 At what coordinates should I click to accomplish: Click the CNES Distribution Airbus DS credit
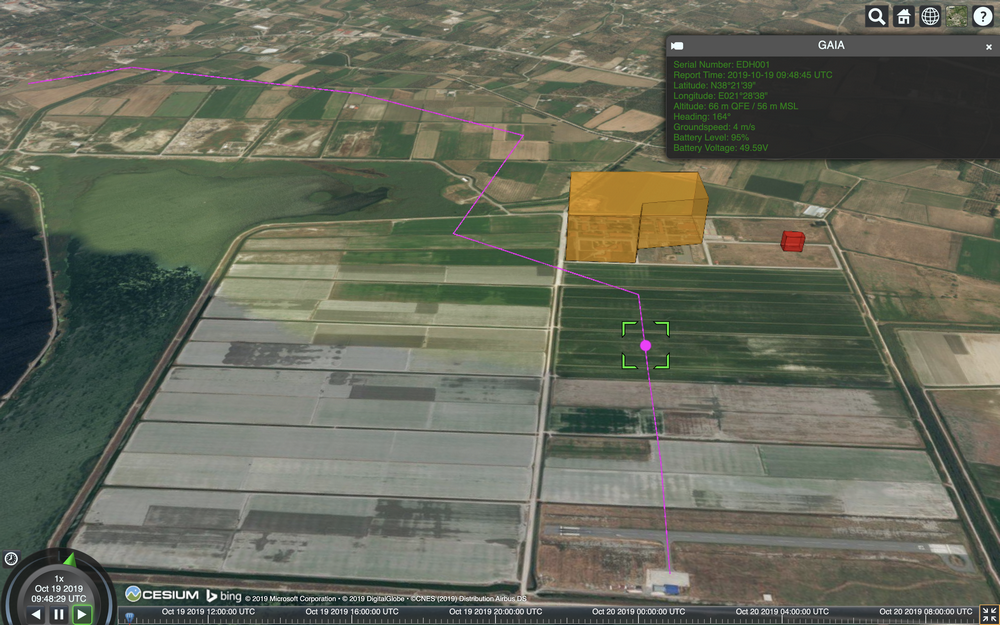pyautogui.click(x=469, y=599)
